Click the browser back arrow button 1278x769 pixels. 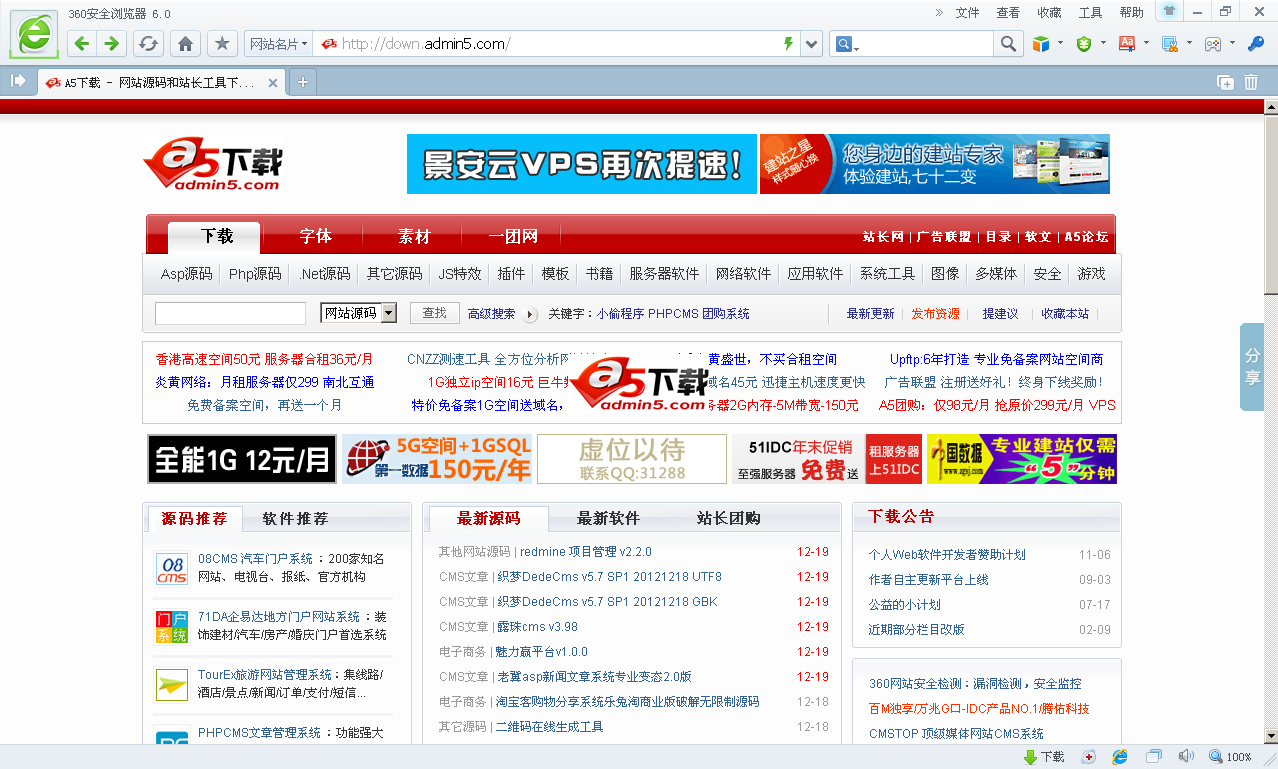coord(82,44)
